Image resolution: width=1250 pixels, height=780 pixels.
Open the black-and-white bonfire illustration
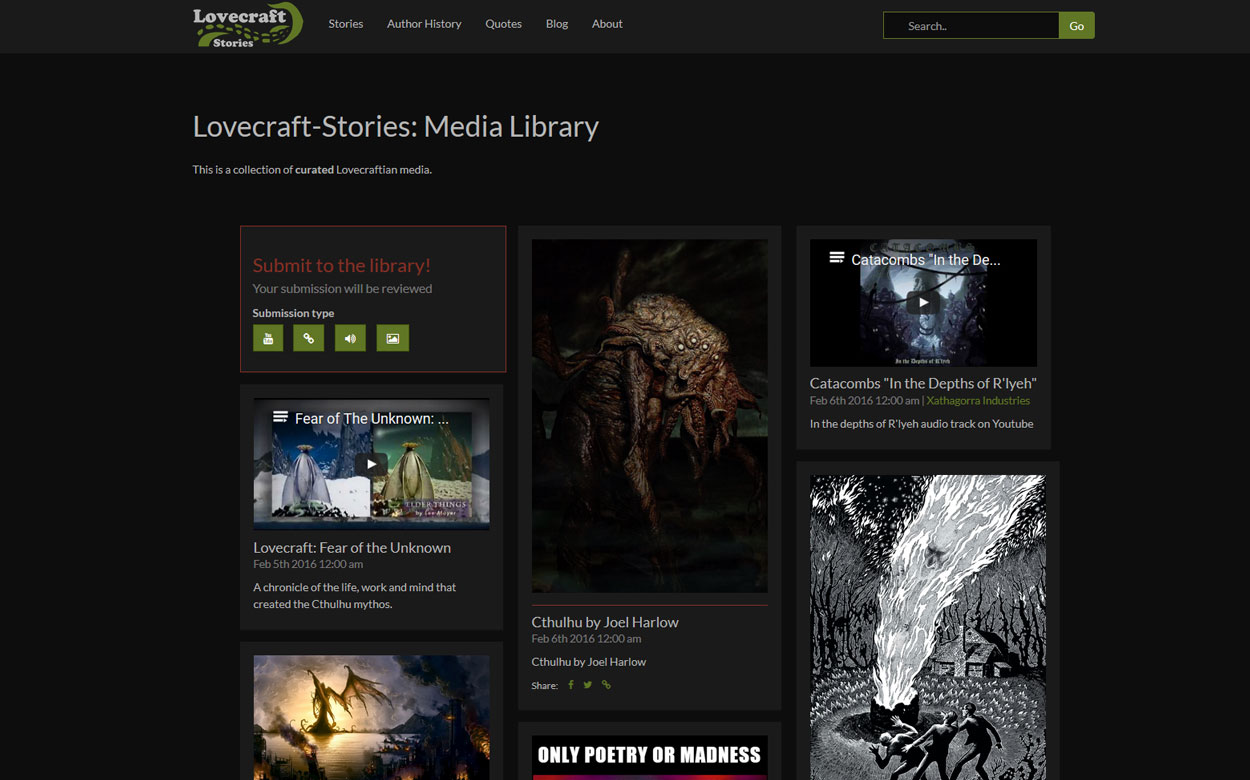click(928, 627)
